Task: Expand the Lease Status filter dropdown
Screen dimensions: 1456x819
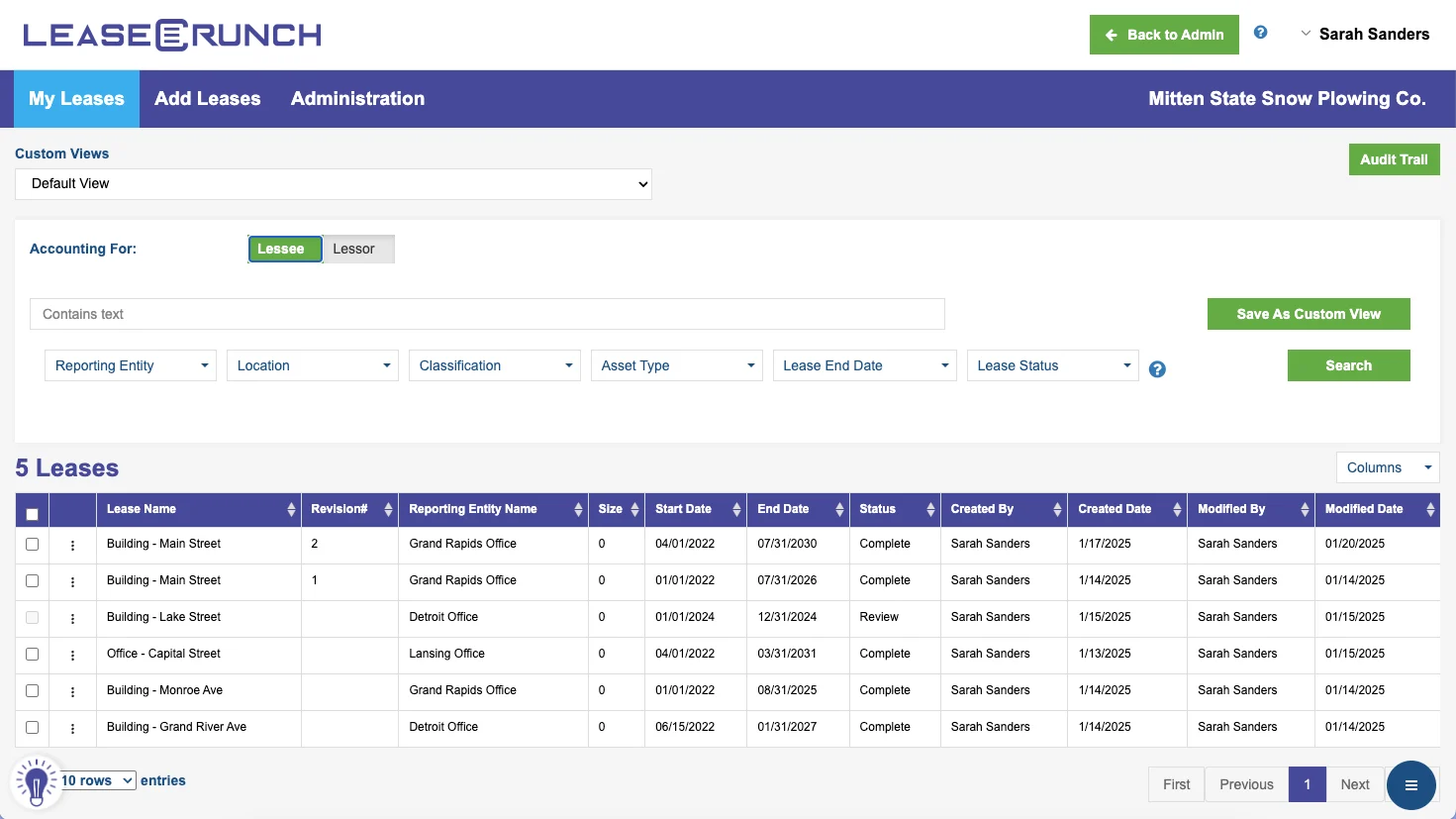Action: 1053,365
